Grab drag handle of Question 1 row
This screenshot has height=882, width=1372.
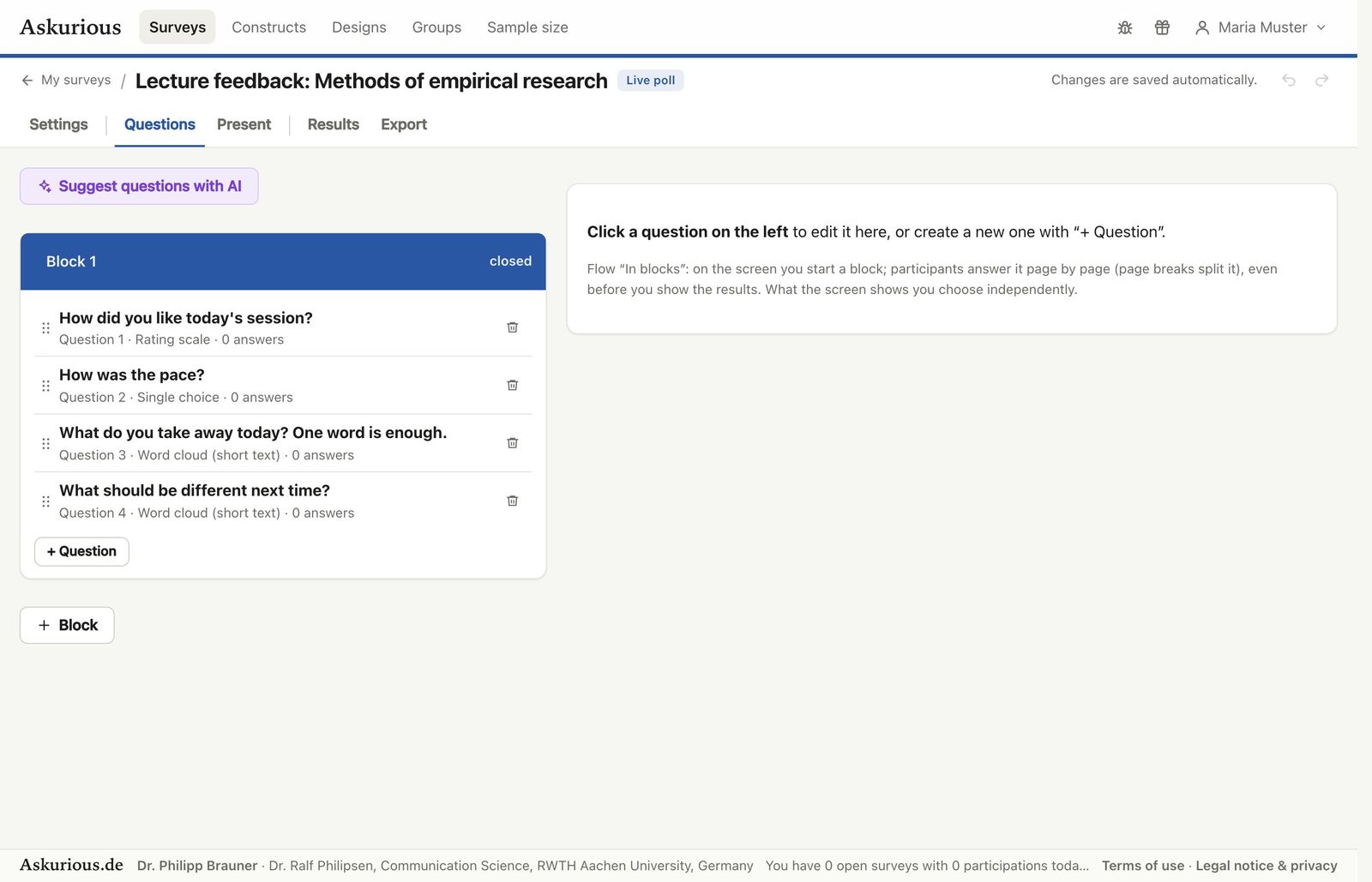coord(45,327)
